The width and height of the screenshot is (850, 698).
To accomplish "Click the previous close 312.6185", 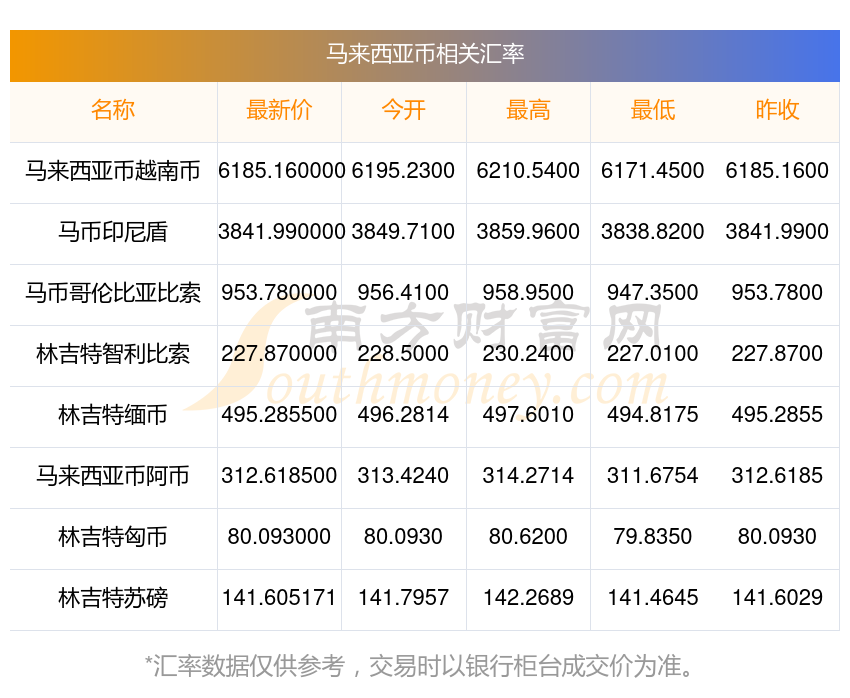I will 777,476.
